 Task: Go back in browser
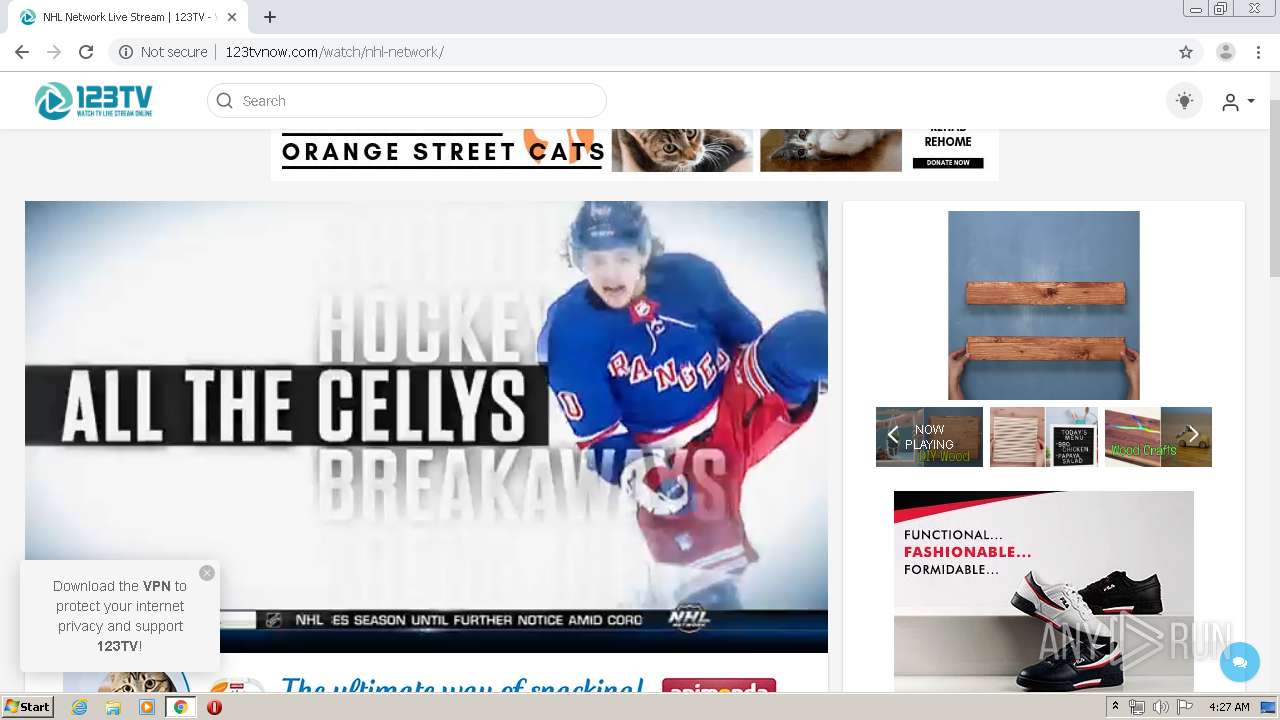click(22, 52)
